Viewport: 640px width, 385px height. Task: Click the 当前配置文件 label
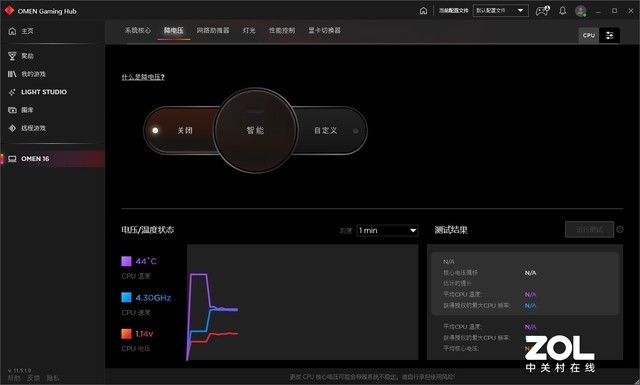pyautogui.click(x=453, y=11)
